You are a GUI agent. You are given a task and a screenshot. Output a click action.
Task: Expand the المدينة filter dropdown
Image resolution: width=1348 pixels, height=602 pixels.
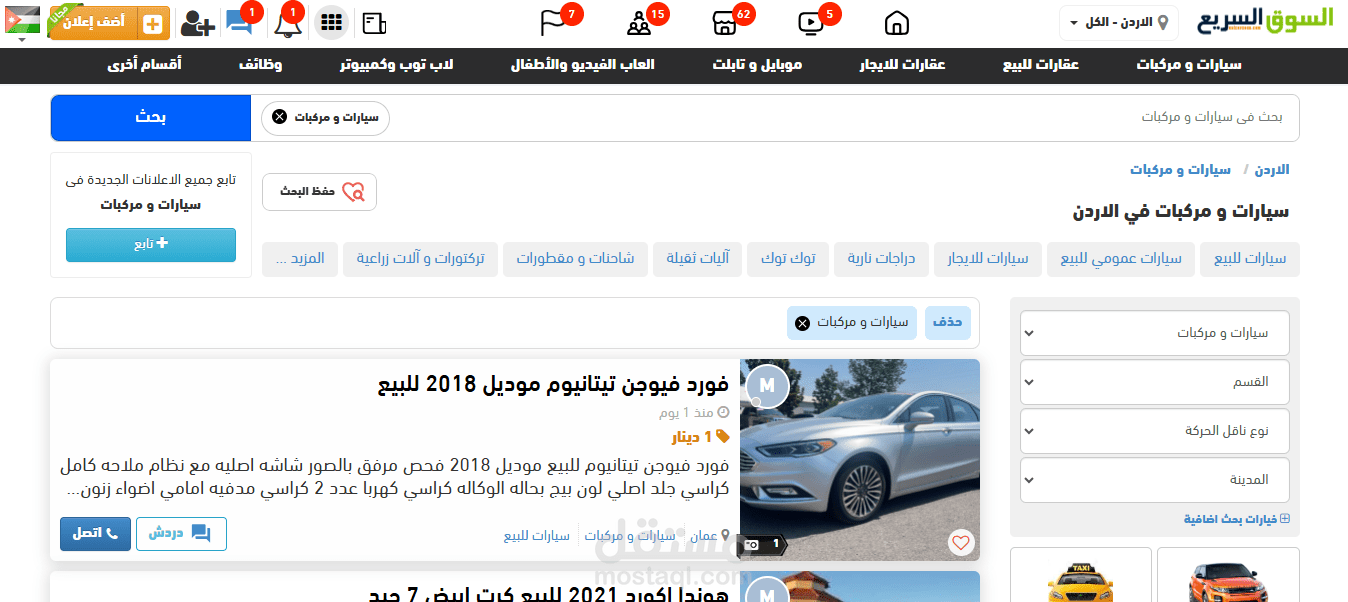[1155, 480]
